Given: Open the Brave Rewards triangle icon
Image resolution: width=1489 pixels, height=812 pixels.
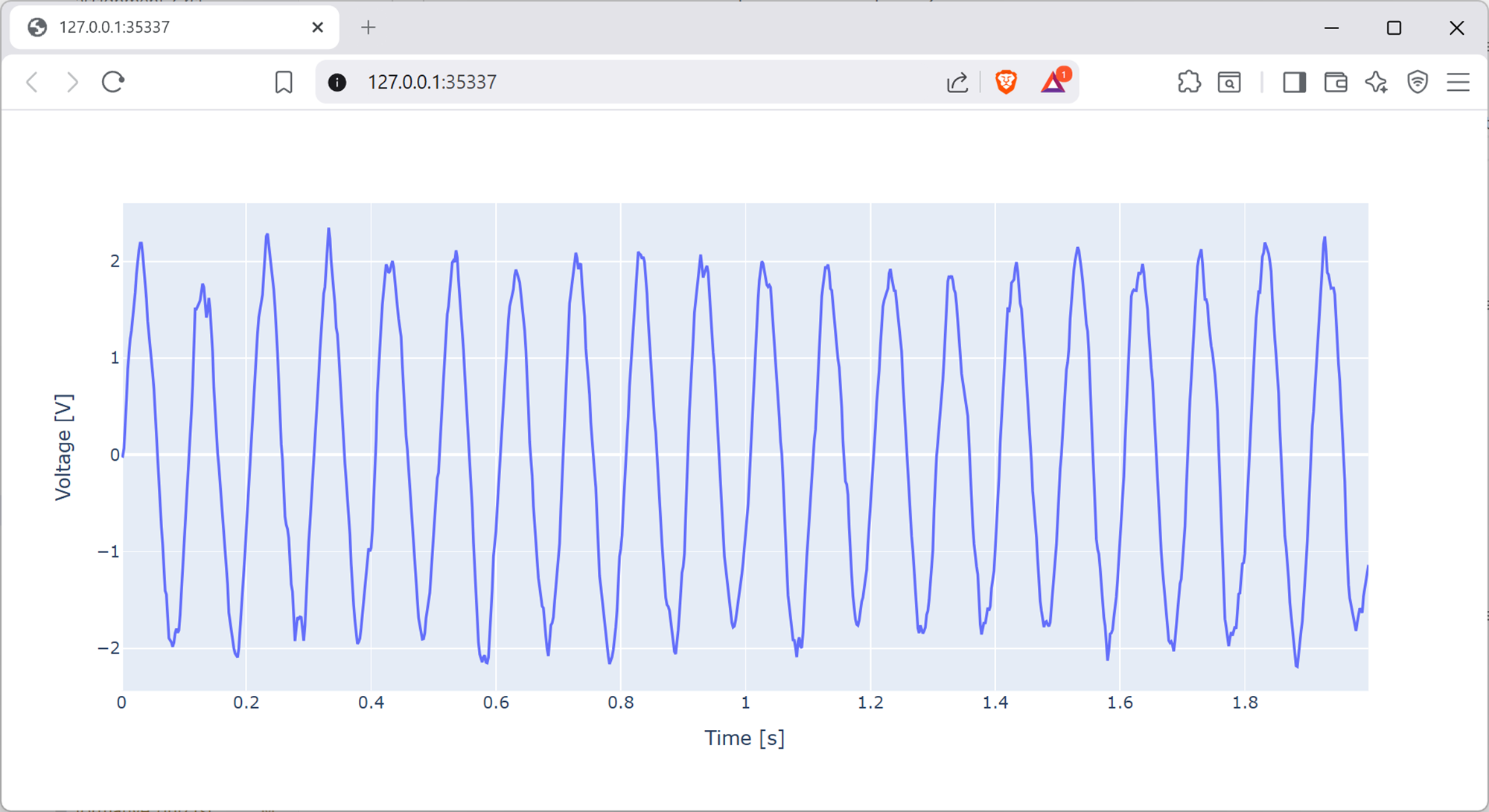Looking at the screenshot, I should tap(1053, 81).
